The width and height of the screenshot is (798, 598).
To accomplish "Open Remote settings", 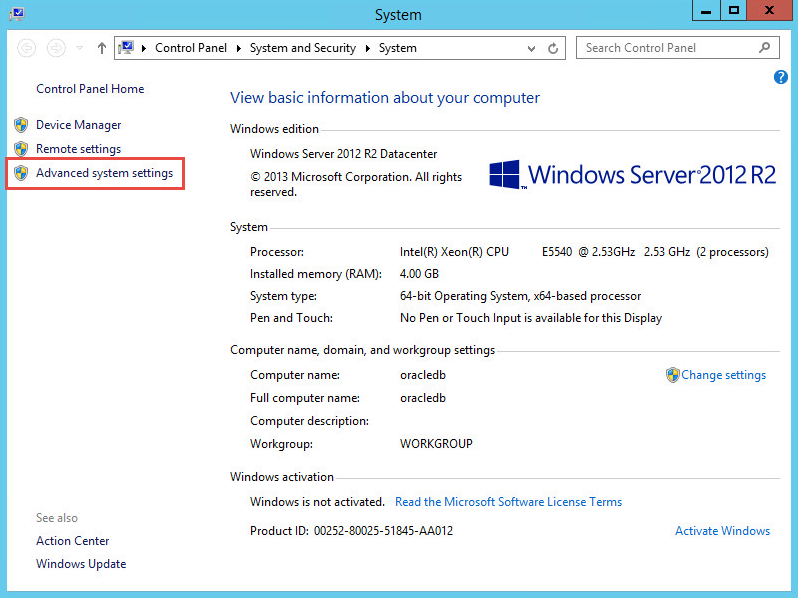I will tap(78, 149).
